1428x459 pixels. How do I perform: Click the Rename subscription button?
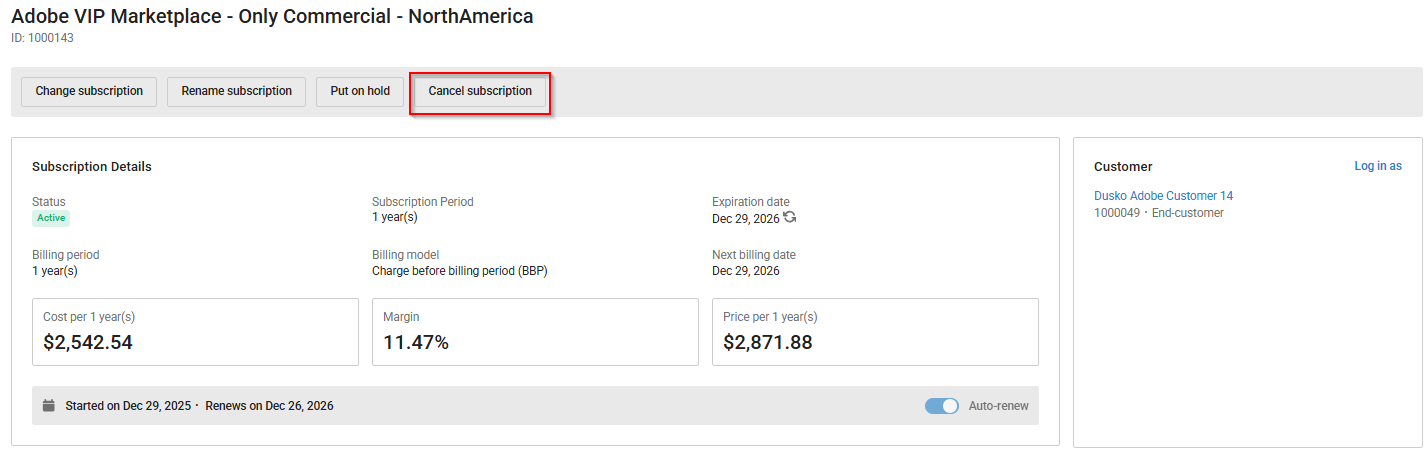[236, 91]
